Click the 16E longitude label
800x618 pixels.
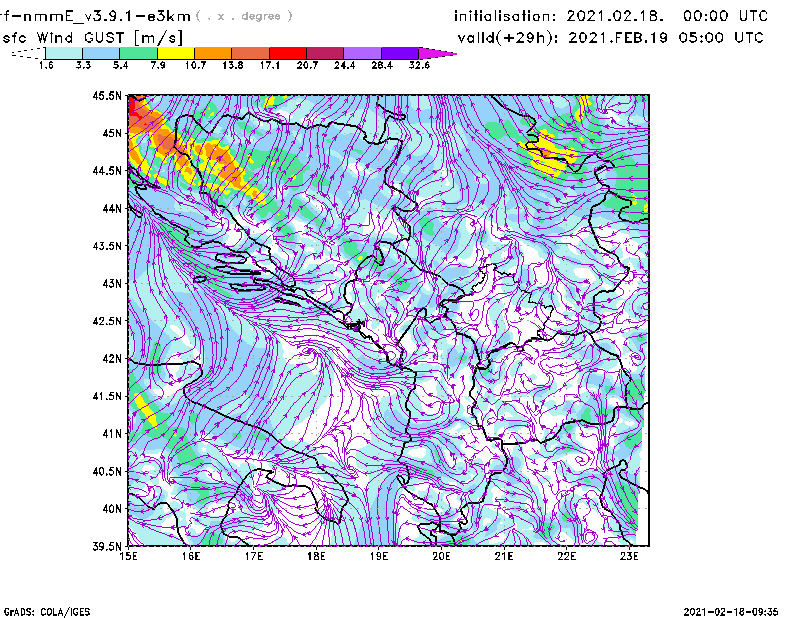(191, 556)
